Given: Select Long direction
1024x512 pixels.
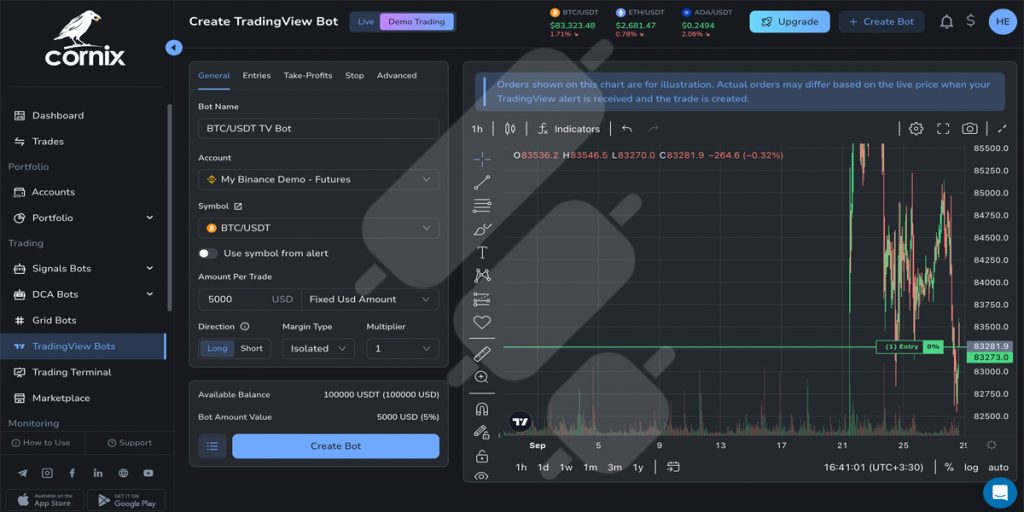Looking at the screenshot, I should [x=217, y=349].
